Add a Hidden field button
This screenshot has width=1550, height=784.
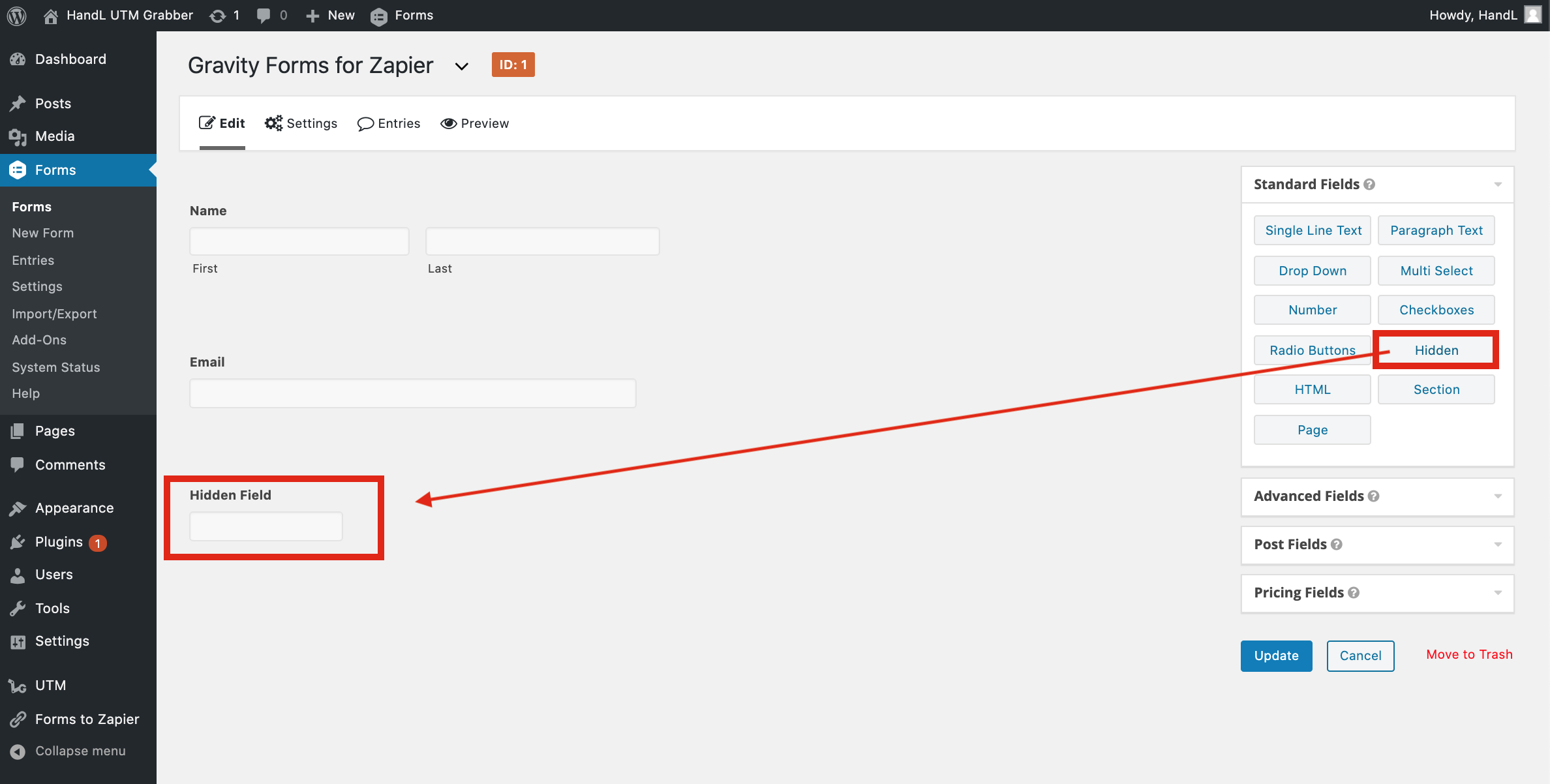click(x=1436, y=350)
